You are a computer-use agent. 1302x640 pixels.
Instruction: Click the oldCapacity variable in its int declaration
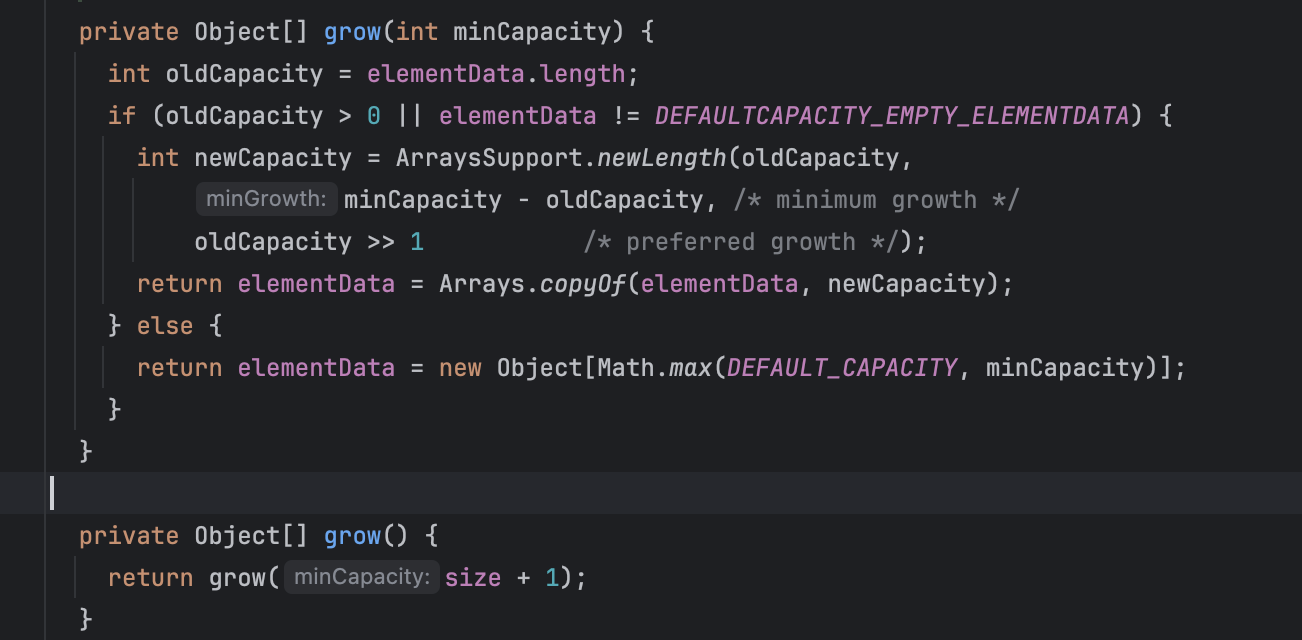click(244, 74)
